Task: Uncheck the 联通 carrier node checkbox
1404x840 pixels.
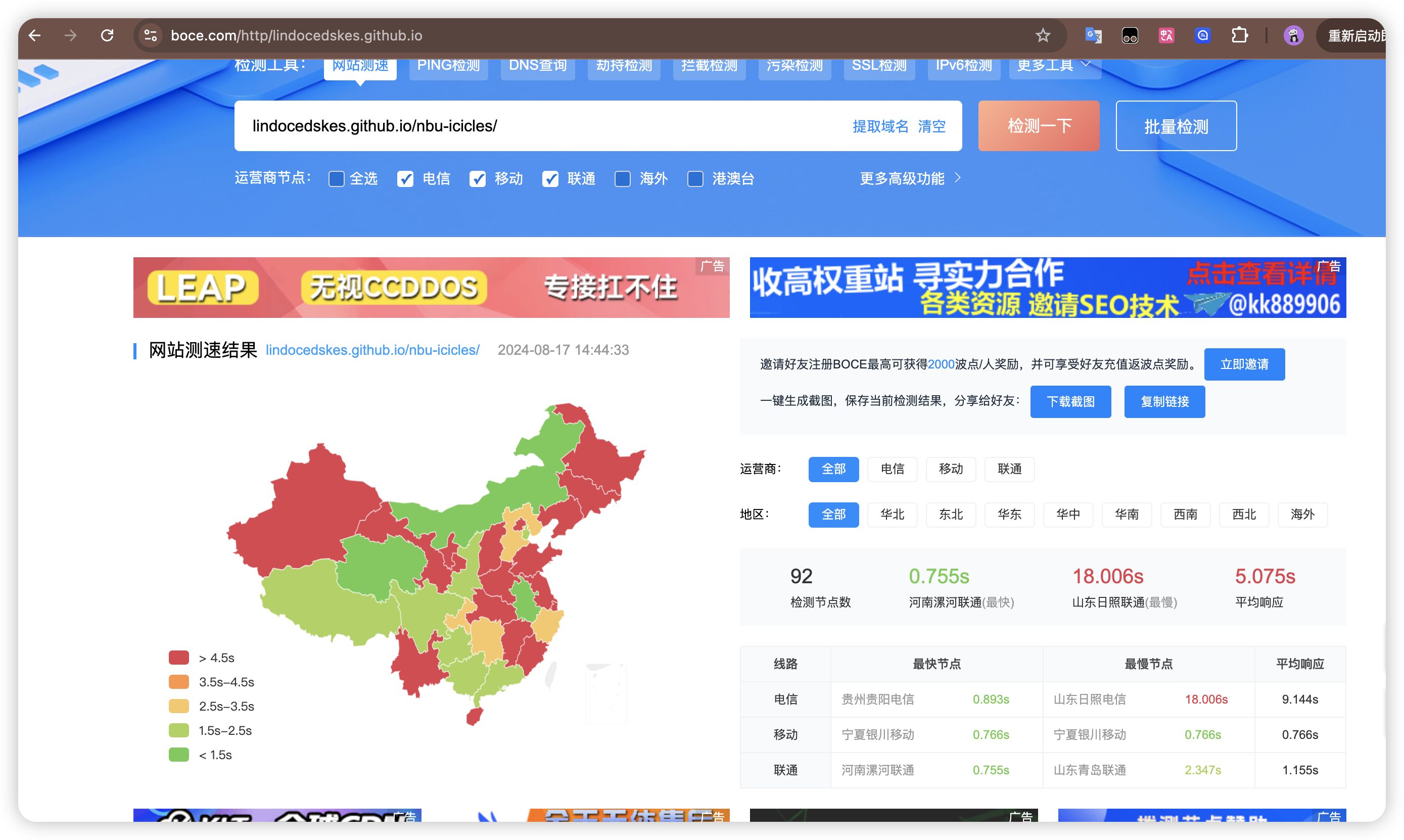Action: 550,179
